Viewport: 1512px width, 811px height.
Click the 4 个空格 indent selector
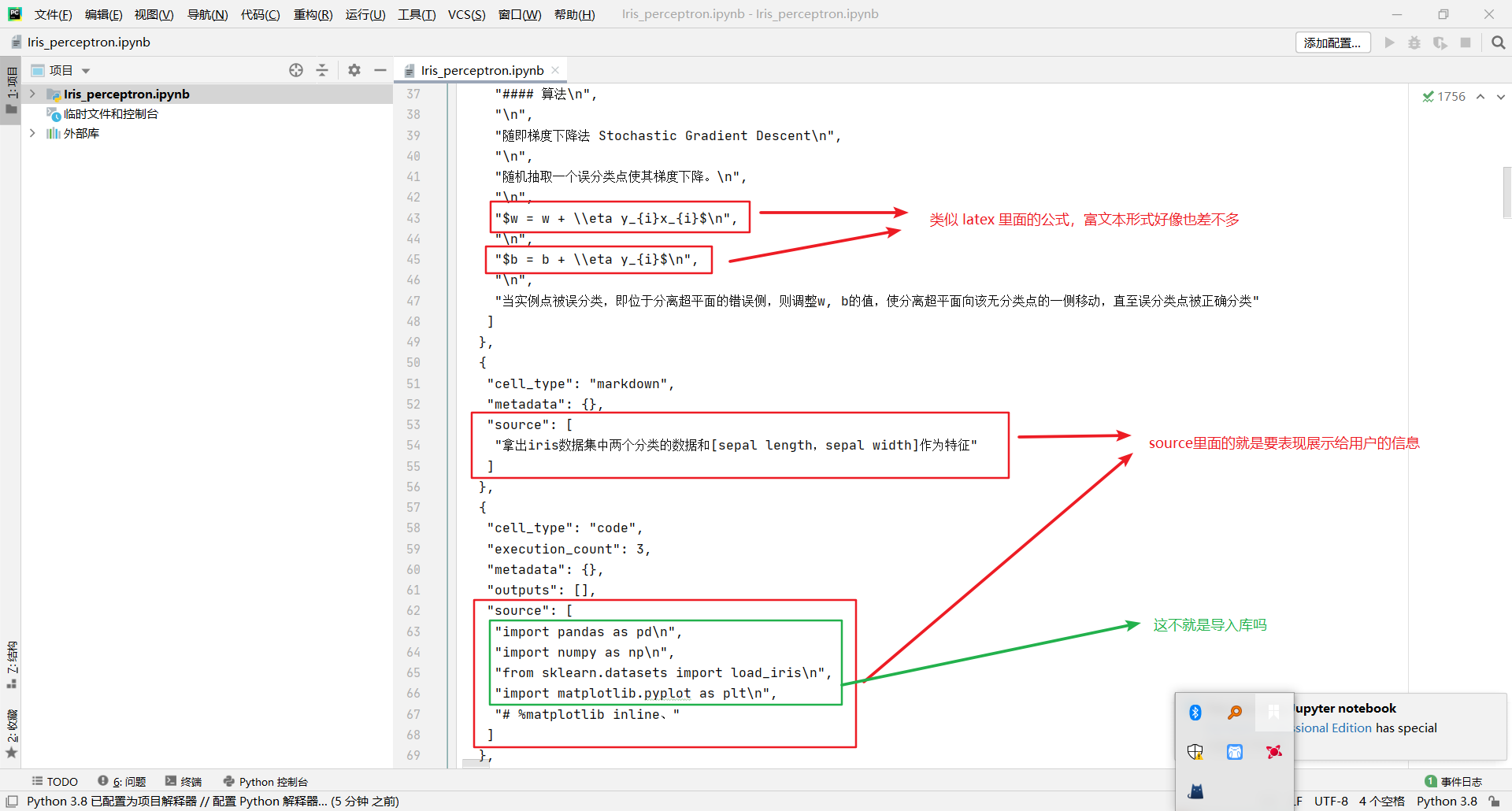(1381, 801)
